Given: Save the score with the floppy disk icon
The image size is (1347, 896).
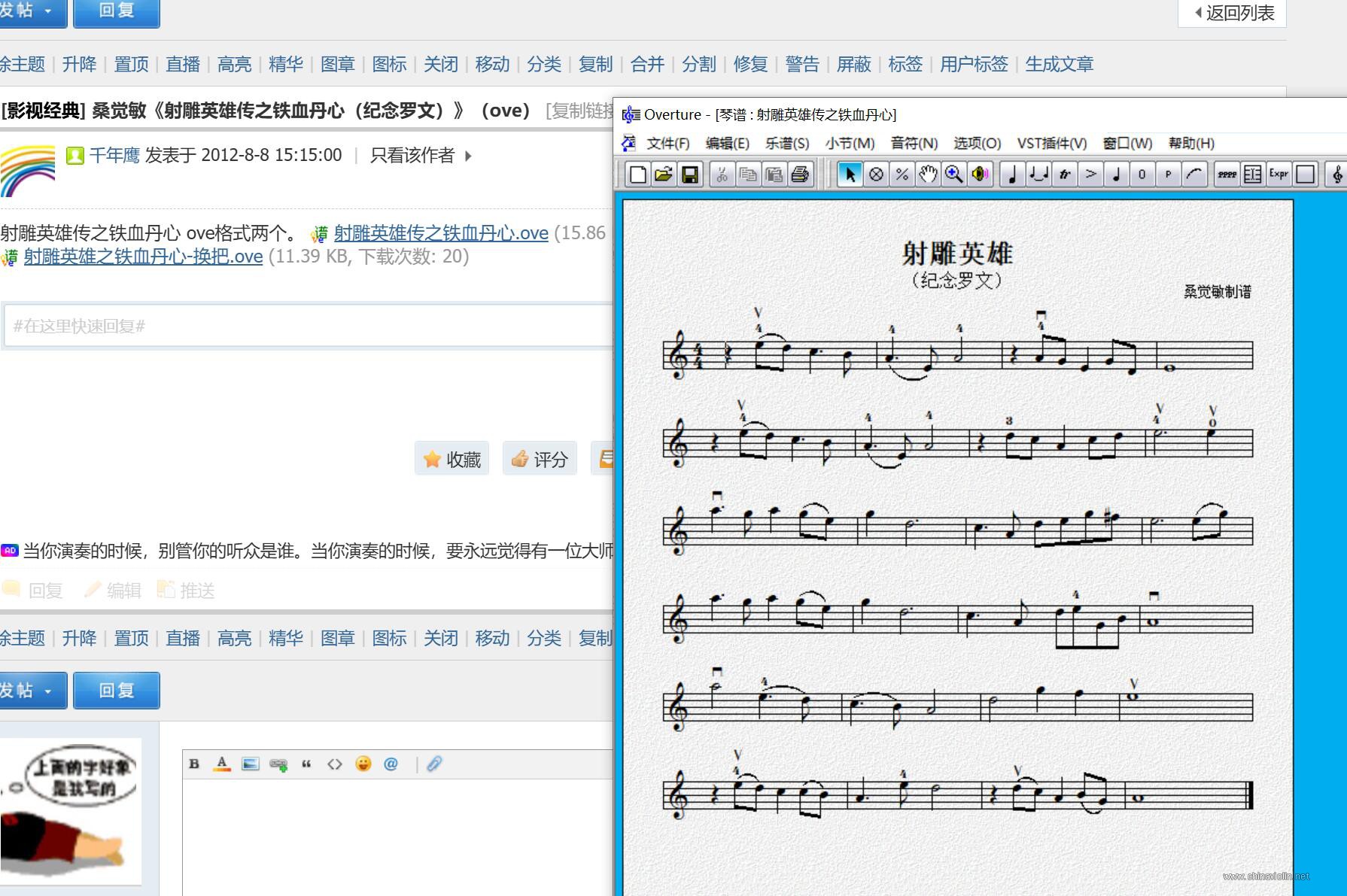Looking at the screenshot, I should coord(689,175).
